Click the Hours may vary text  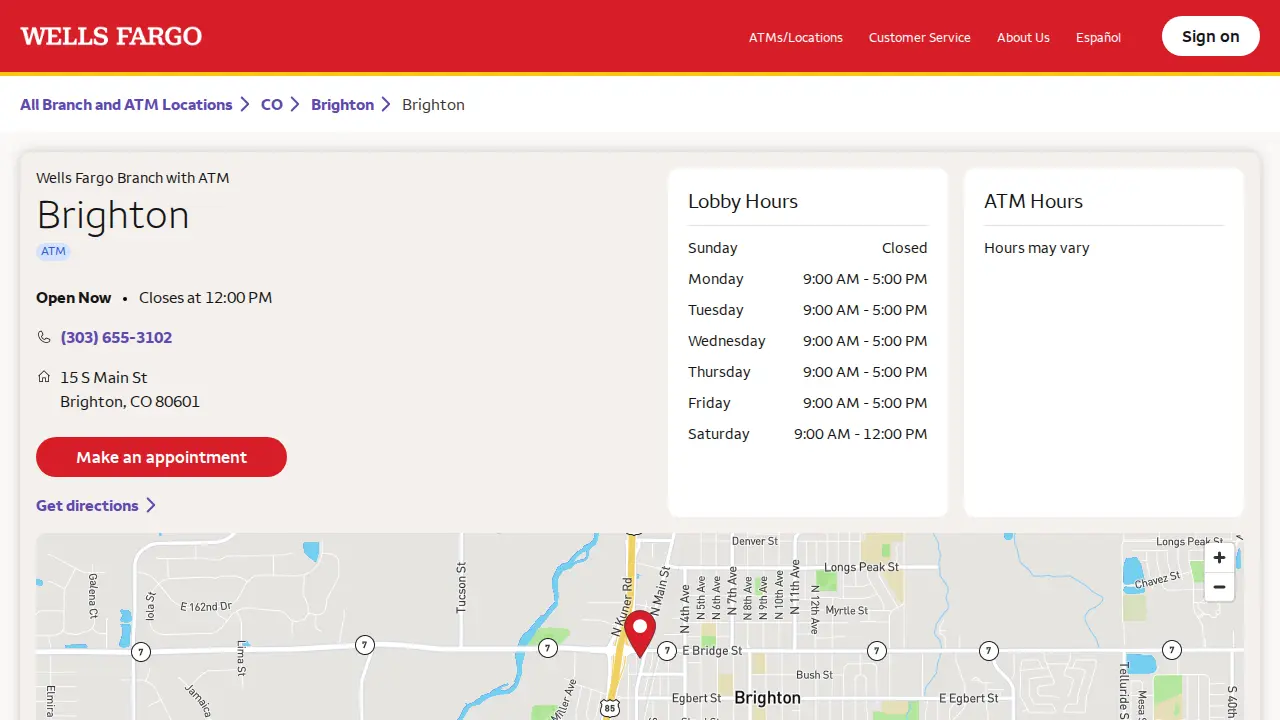[1037, 248]
